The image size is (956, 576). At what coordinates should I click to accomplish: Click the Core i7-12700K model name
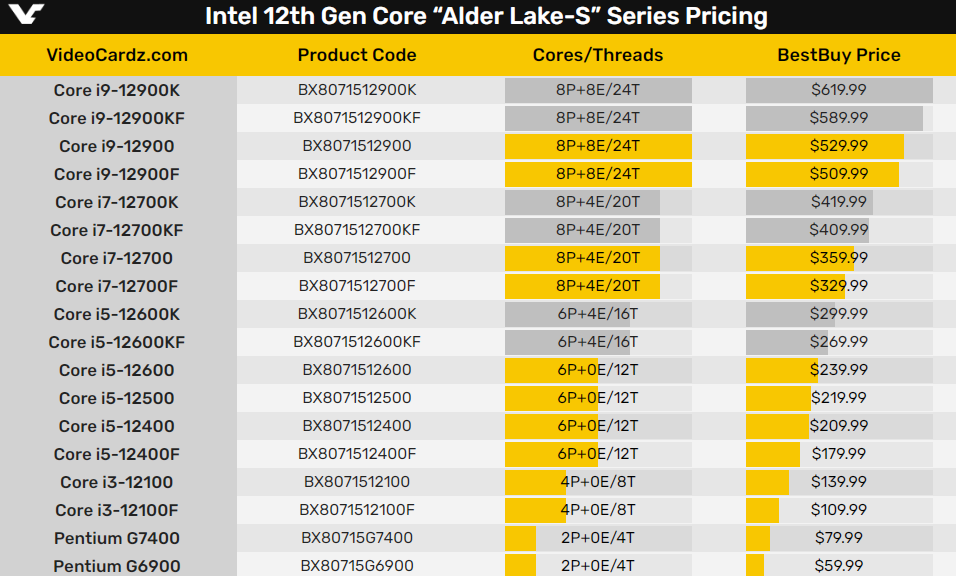(117, 202)
